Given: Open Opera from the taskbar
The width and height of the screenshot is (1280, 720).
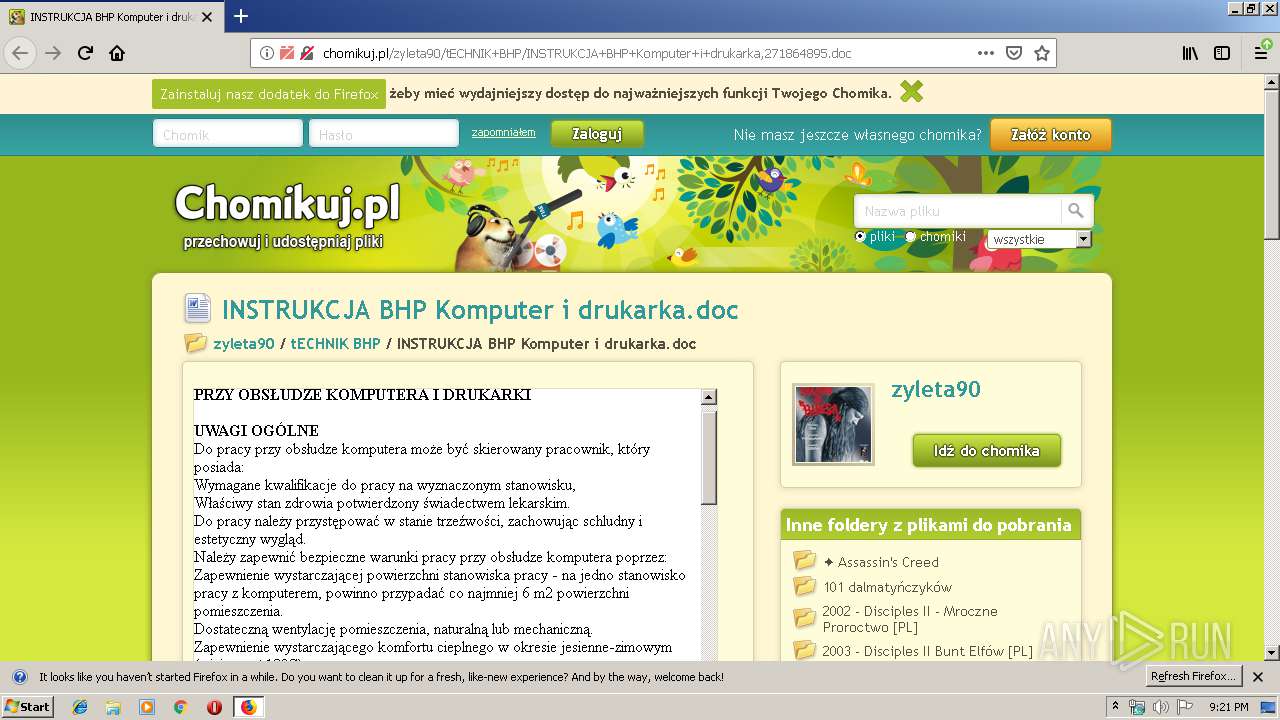Looking at the screenshot, I should [x=213, y=707].
